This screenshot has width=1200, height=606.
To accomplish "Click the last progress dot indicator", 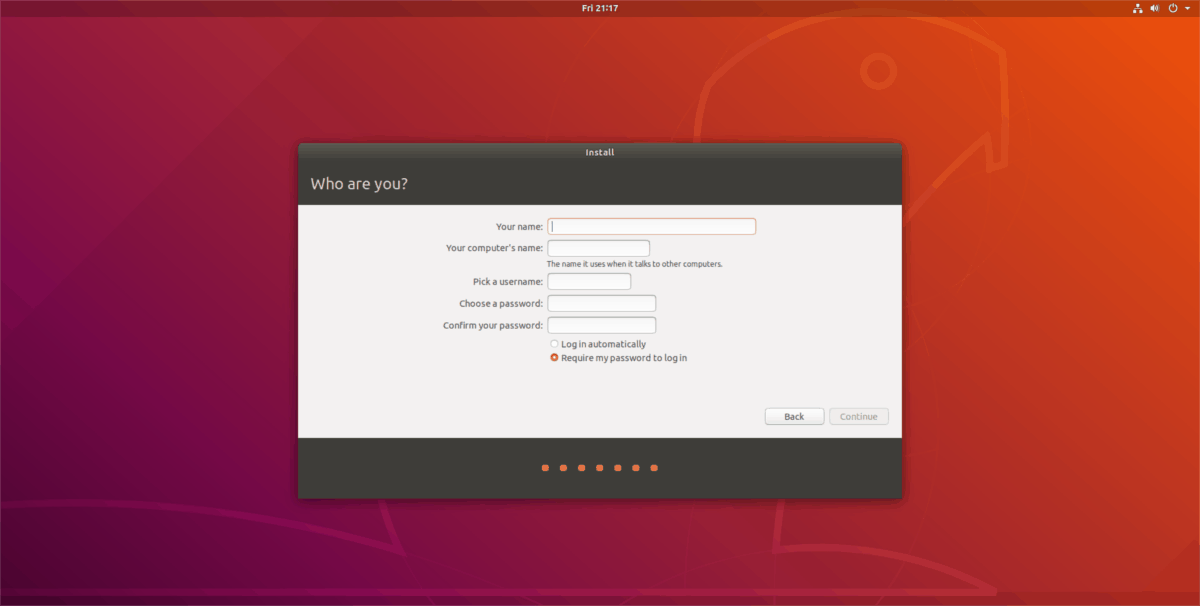I will (x=653, y=467).
